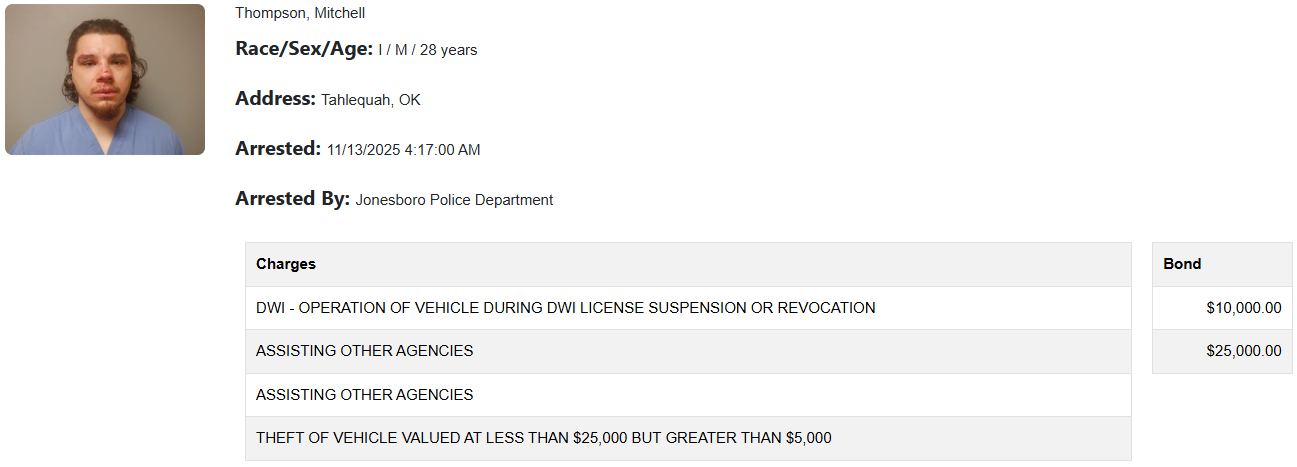Viewport: 1297px width, 467px height.
Task: Click the inmate mugshot photo
Action: click(105, 79)
